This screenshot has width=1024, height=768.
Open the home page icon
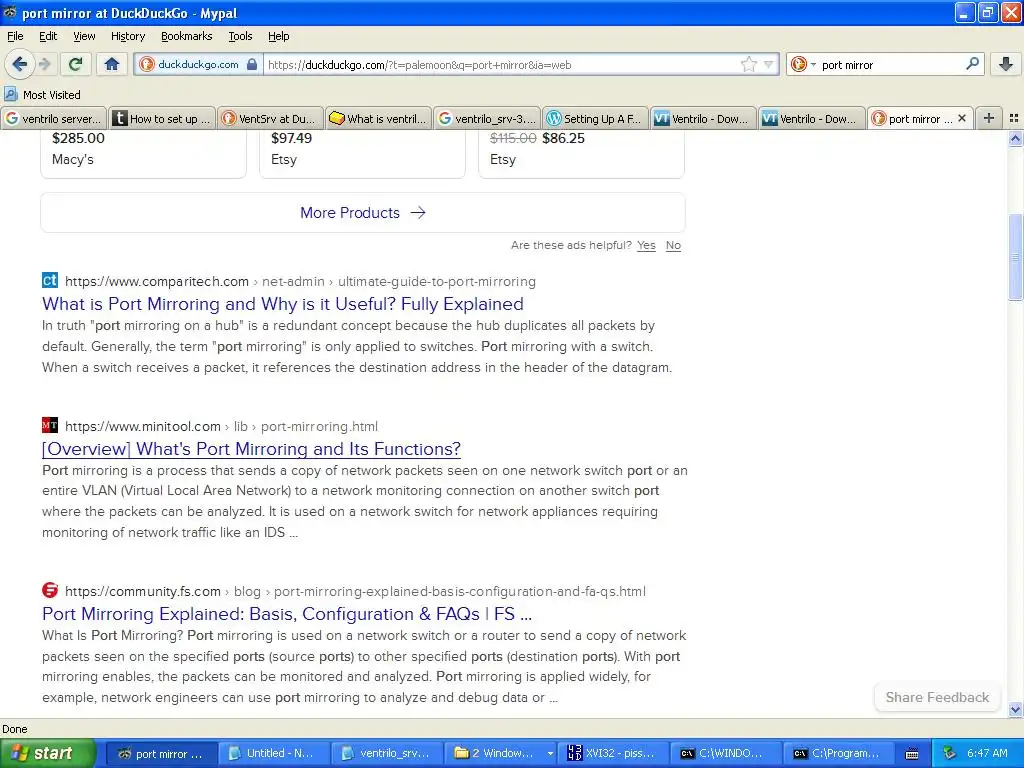coord(112,64)
